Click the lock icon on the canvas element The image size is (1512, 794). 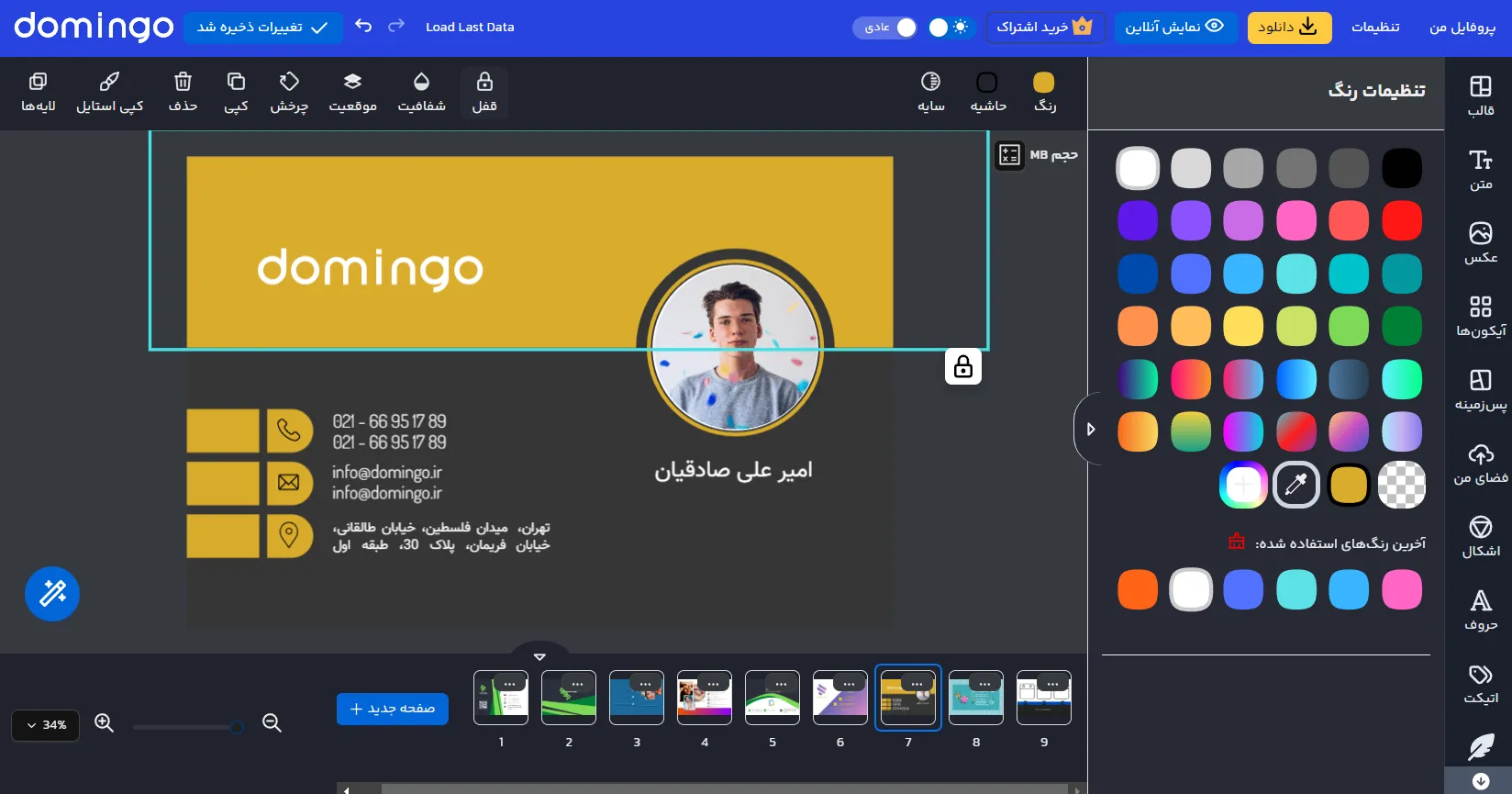[963, 366]
